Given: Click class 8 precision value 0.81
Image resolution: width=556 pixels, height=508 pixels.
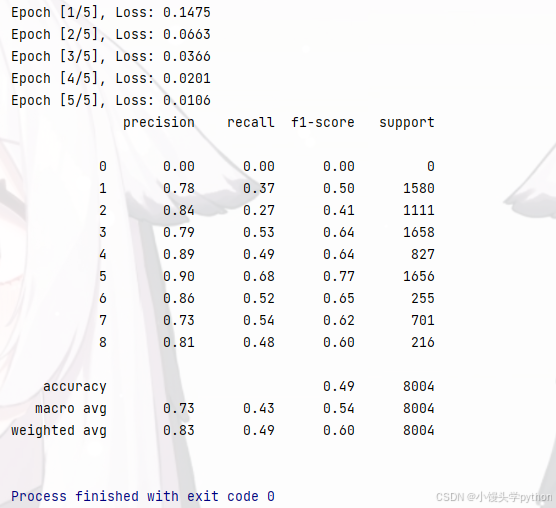Looking at the screenshot, I should click(179, 342).
